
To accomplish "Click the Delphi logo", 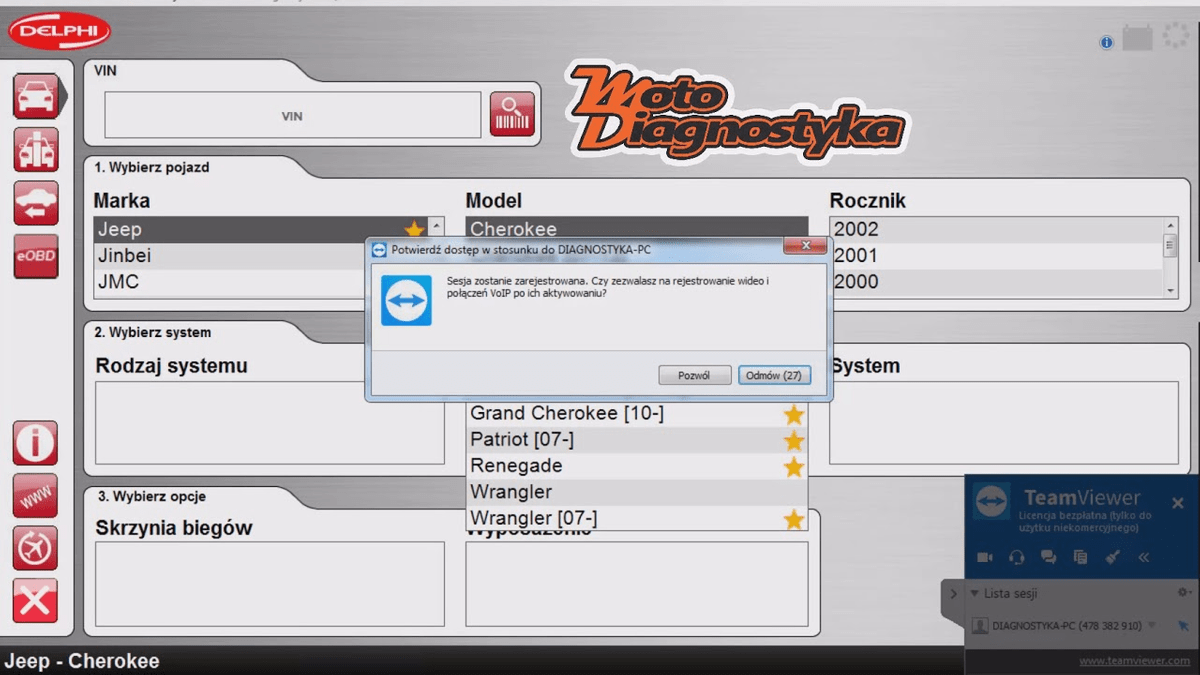I will pos(59,31).
